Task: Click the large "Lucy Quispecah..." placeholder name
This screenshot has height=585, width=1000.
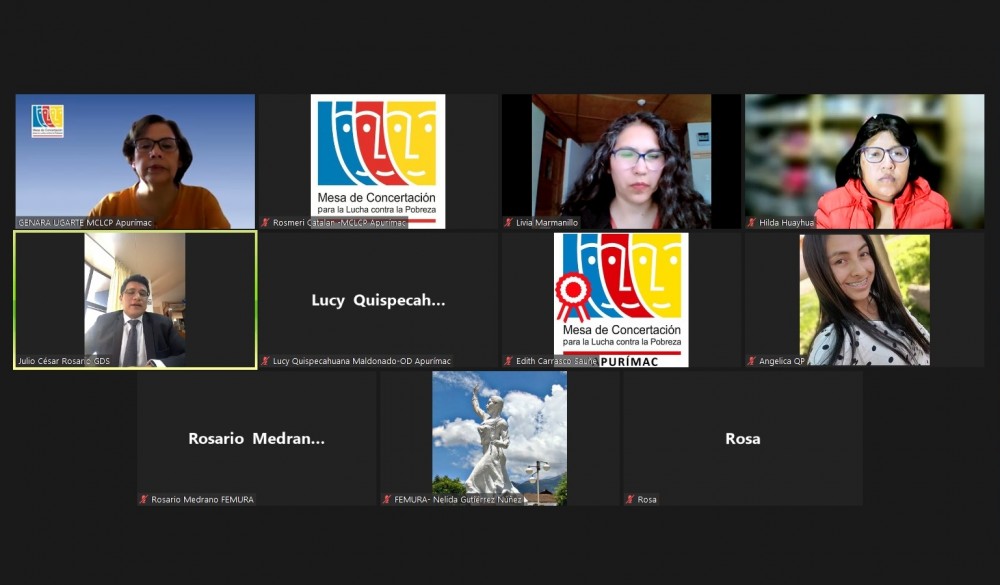Action: click(378, 300)
